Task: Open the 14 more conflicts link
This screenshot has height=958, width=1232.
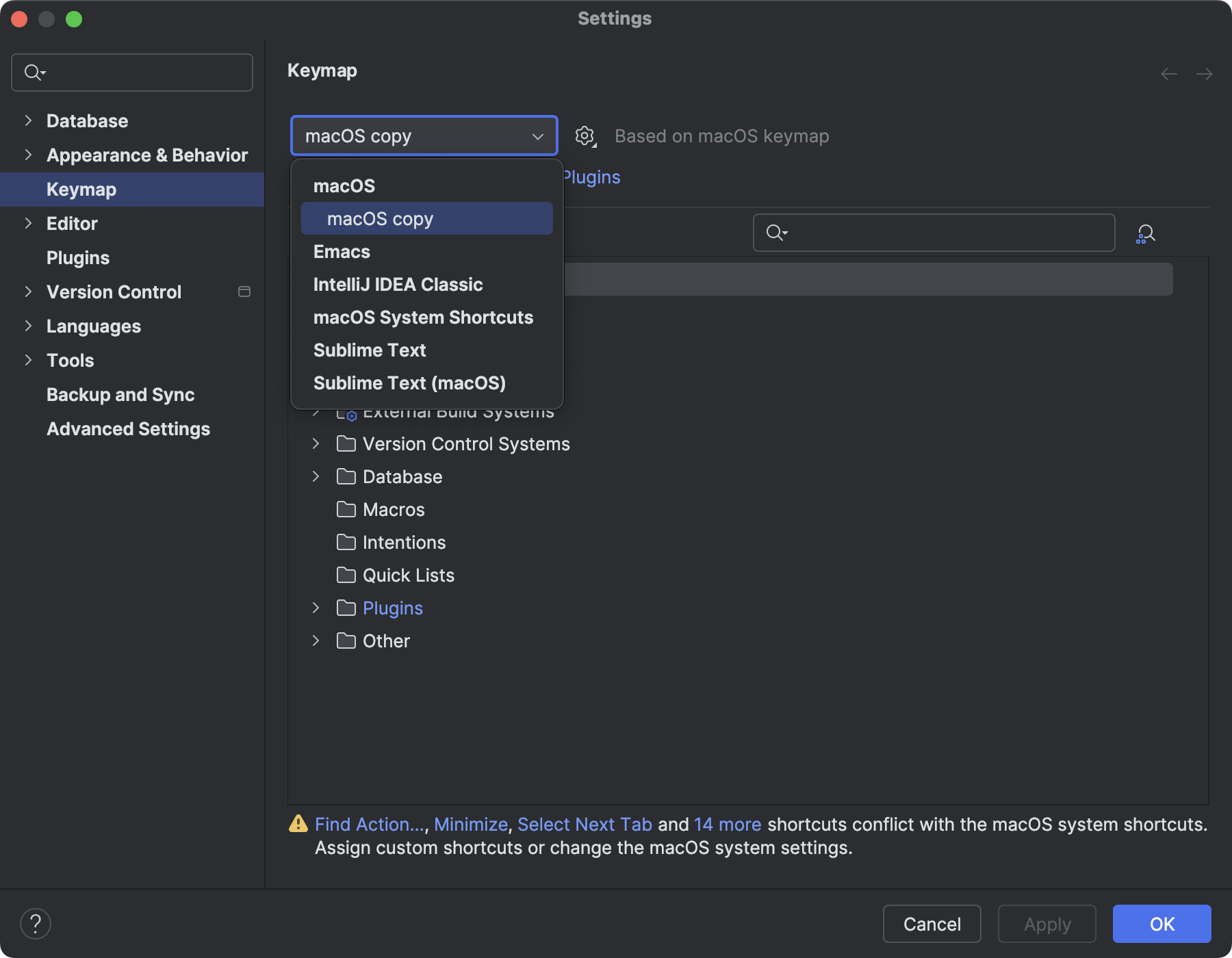Action: pos(727,825)
